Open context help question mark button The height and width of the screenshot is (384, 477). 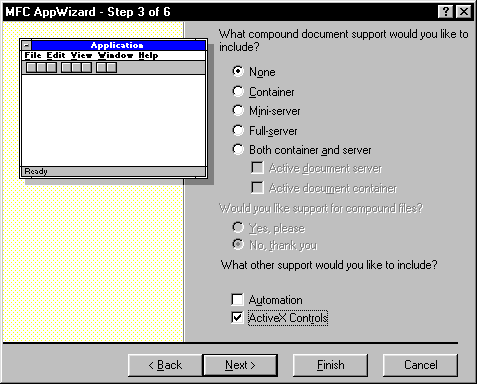[446, 12]
